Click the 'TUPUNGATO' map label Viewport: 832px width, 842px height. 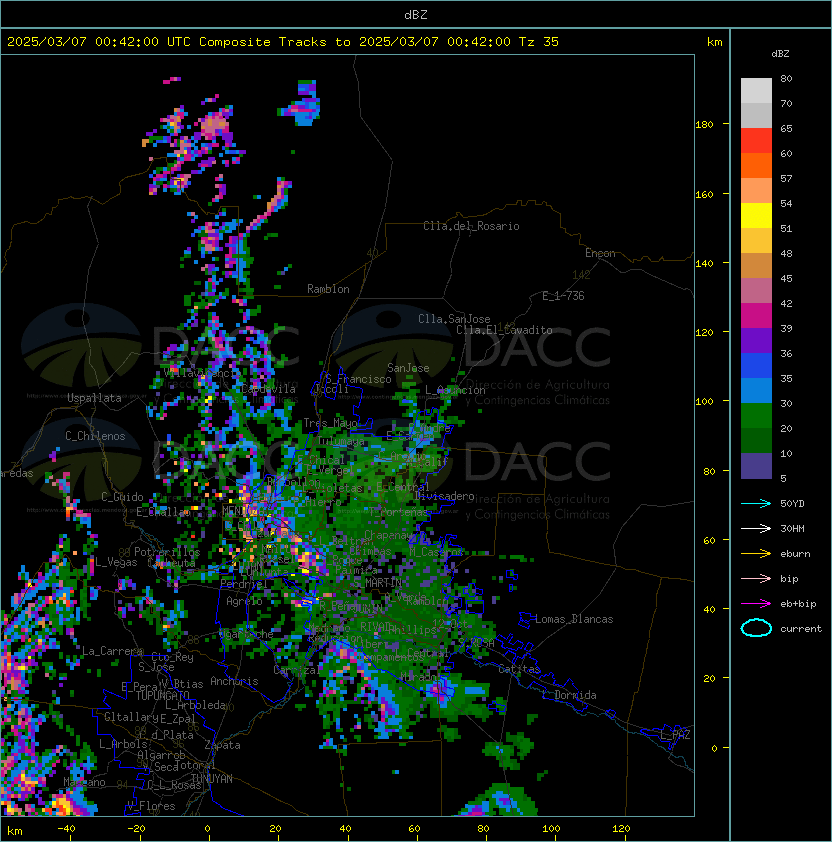[x=163, y=695]
